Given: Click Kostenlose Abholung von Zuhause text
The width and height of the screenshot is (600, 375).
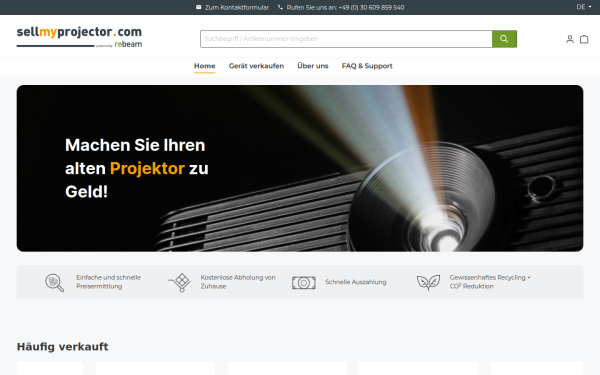Looking at the screenshot, I should [238, 282].
